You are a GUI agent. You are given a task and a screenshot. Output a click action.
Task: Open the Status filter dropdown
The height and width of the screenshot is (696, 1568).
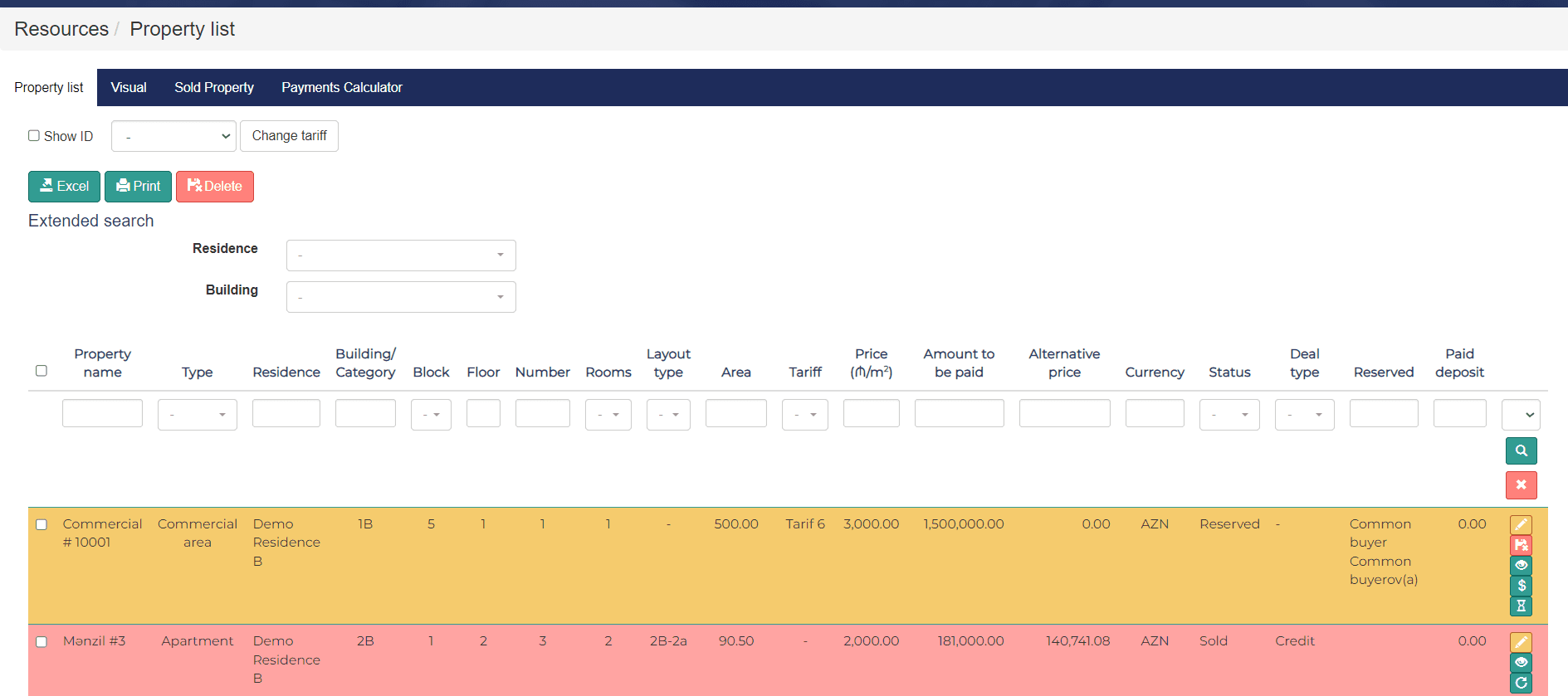point(1229,415)
